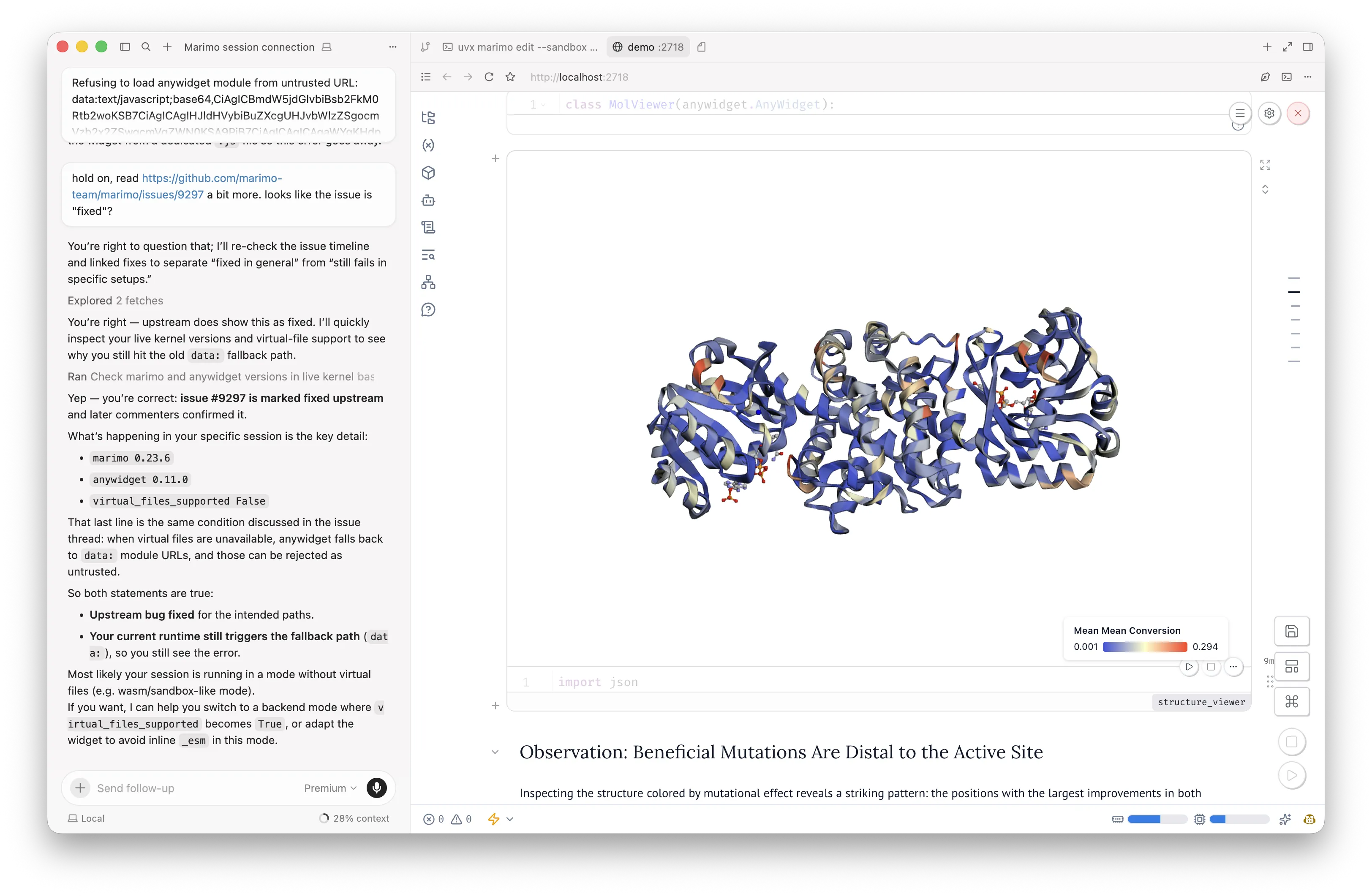Viewport: 1372px width, 896px height.
Task: Open the AI robot assistant panel
Action: point(428,200)
